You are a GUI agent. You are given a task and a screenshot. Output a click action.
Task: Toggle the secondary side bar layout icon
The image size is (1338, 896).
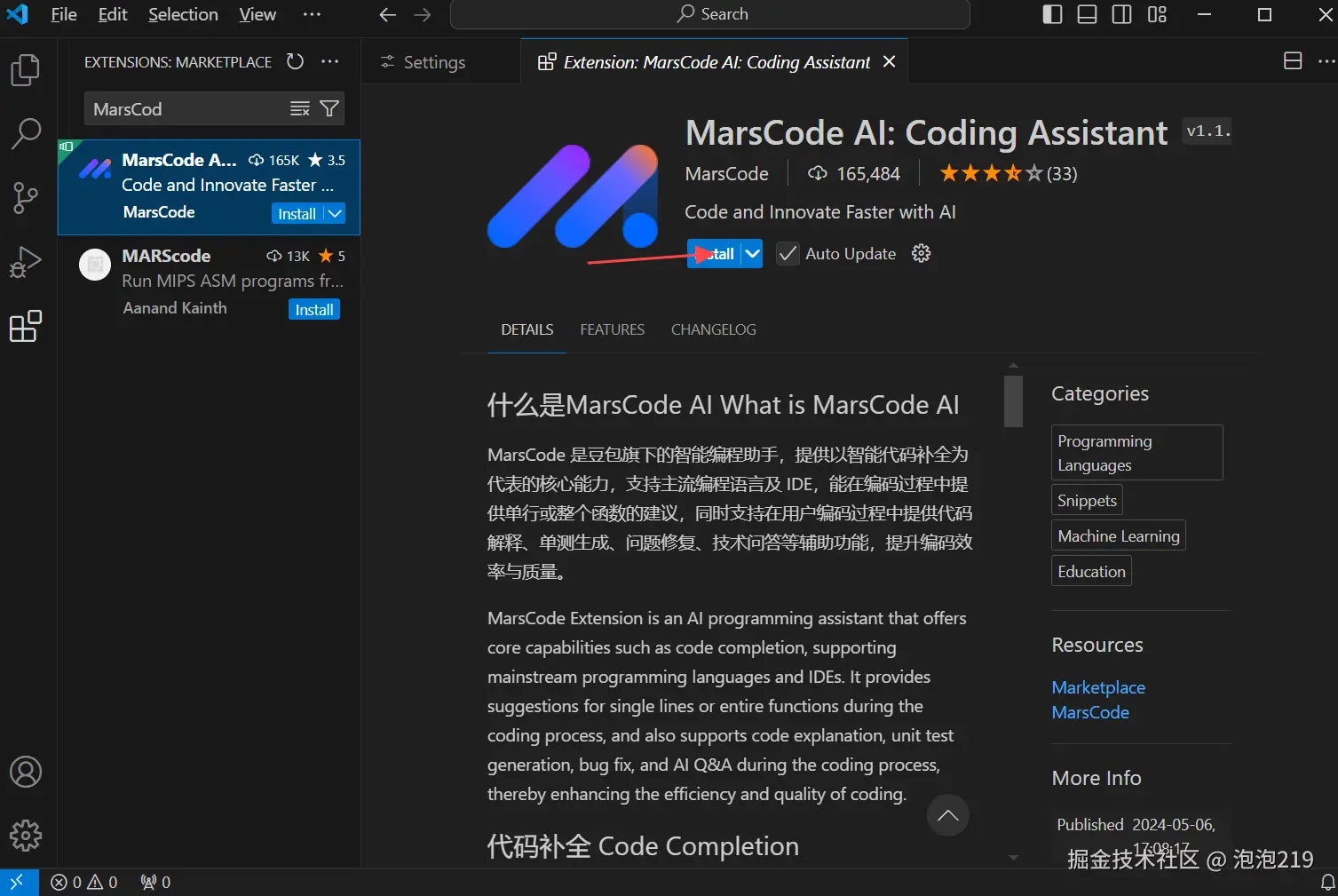tap(1121, 14)
